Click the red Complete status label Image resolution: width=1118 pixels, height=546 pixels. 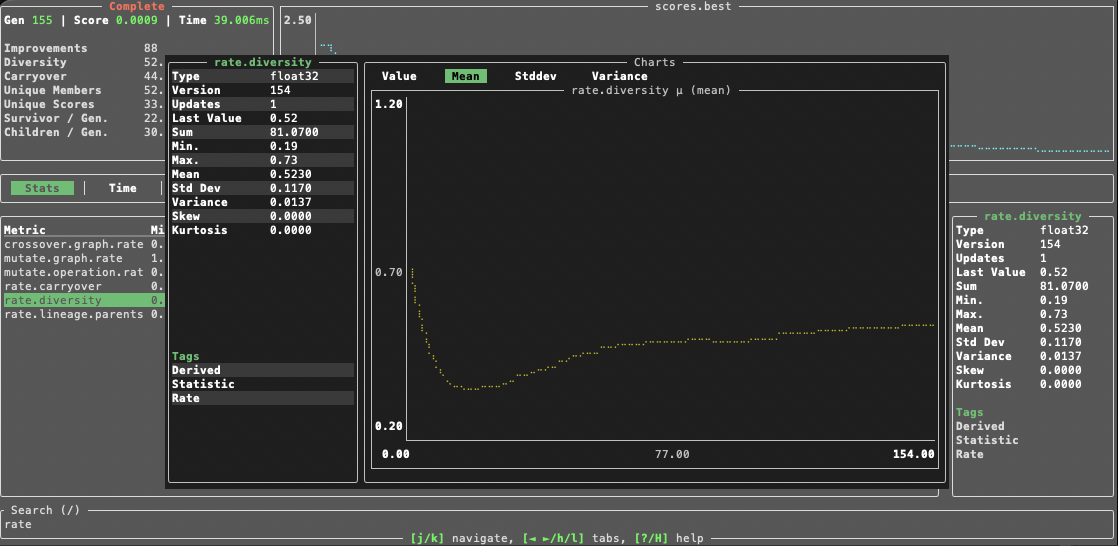137,6
